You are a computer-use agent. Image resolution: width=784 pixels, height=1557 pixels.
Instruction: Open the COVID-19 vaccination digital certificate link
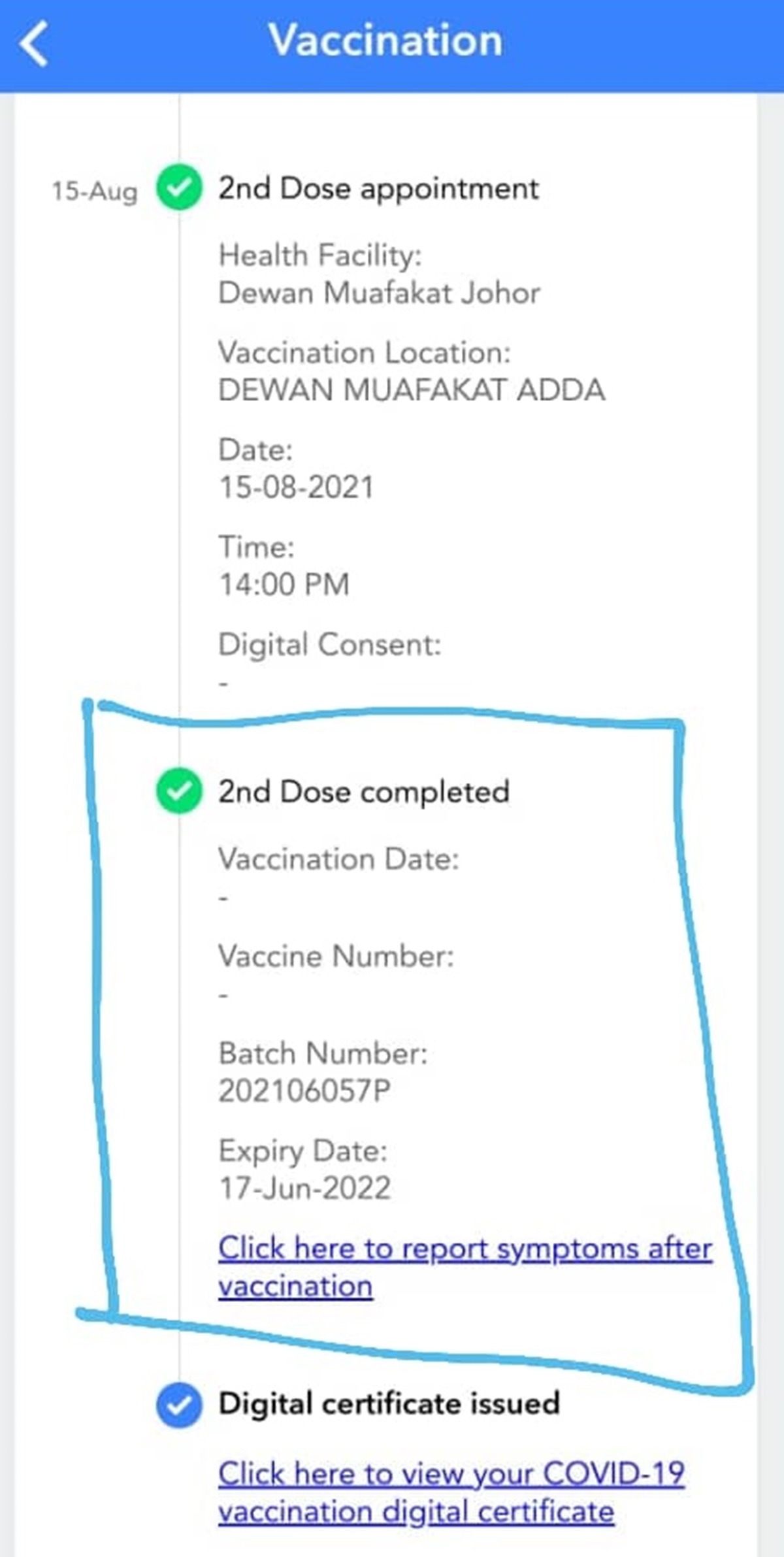pos(451,1475)
